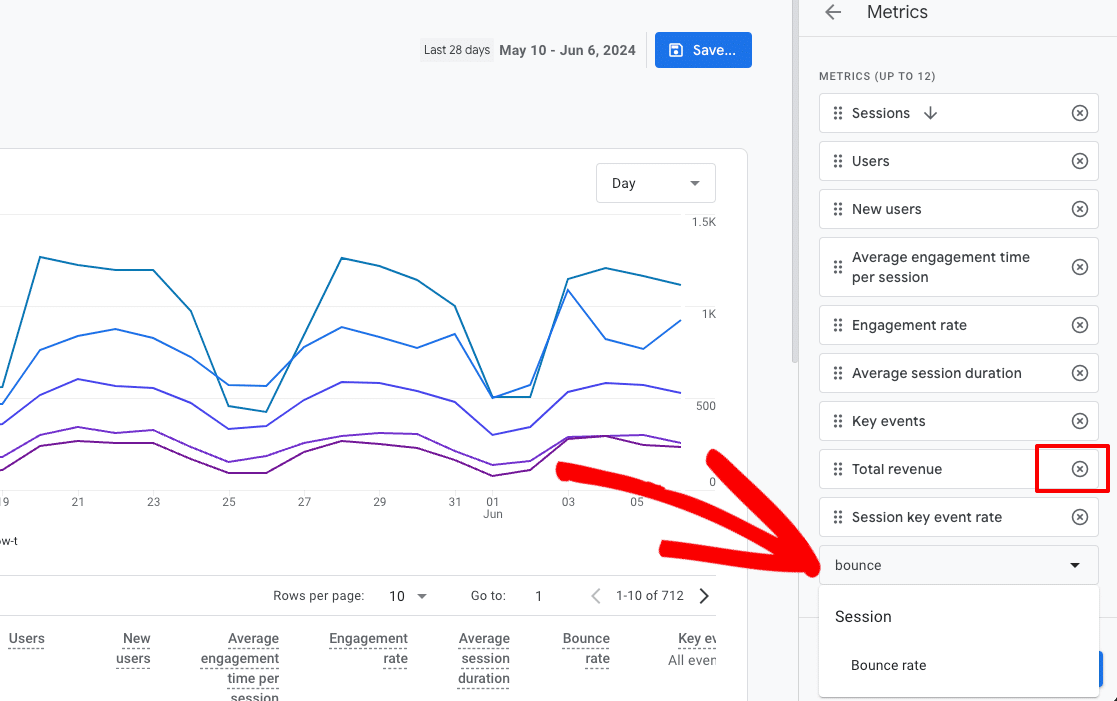Click the Engagement rate column header

click(368, 648)
